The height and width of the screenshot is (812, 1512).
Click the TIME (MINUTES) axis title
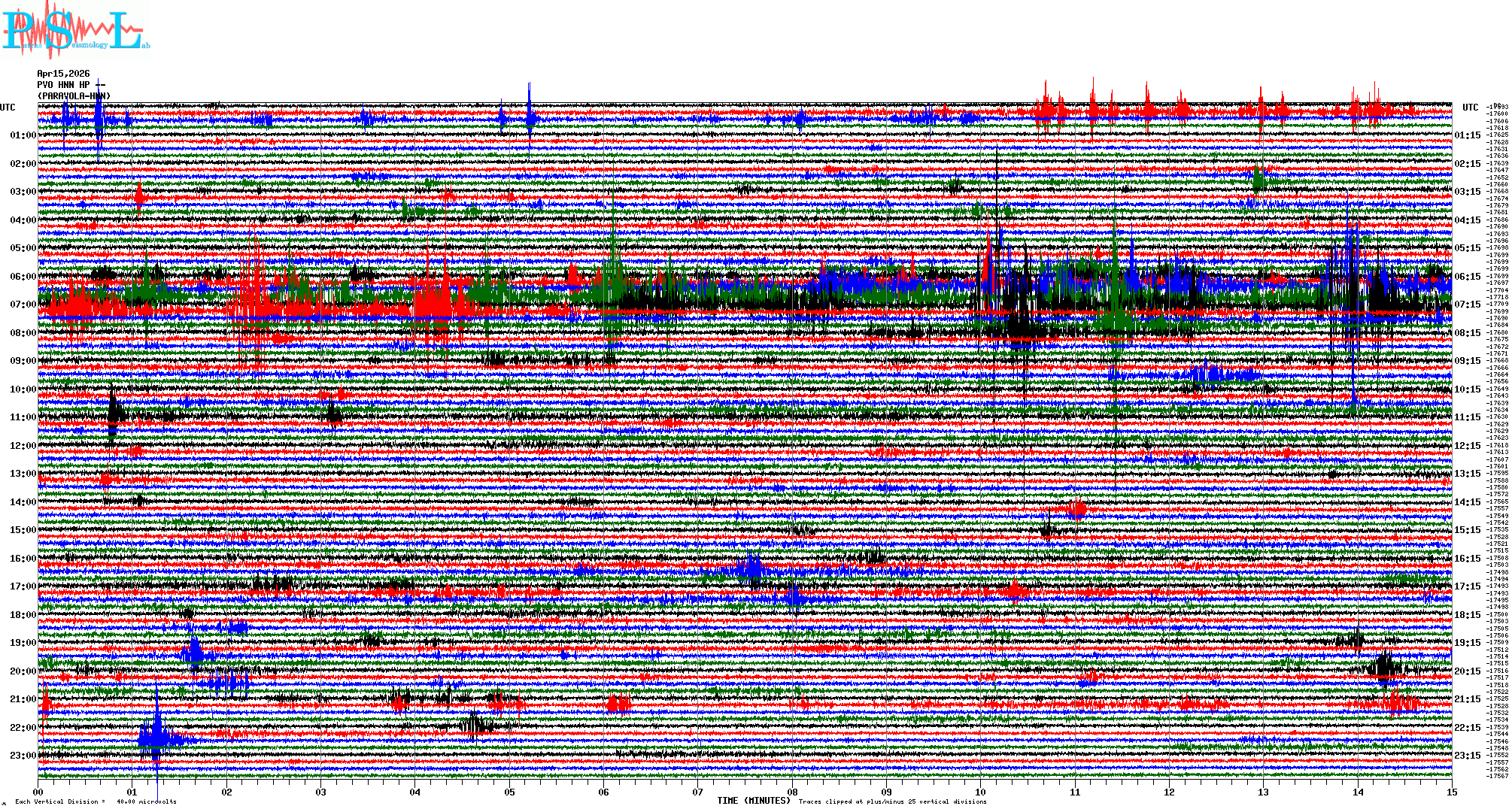[x=754, y=801]
